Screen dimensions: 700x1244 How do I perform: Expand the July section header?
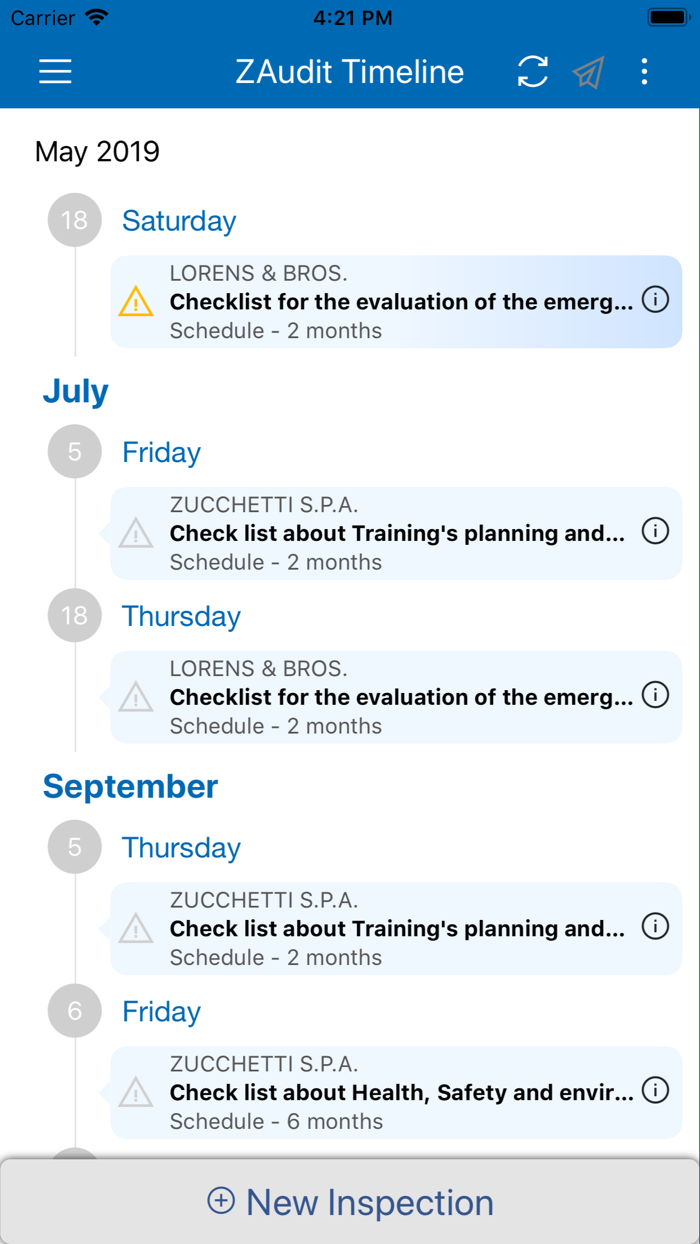click(75, 392)
